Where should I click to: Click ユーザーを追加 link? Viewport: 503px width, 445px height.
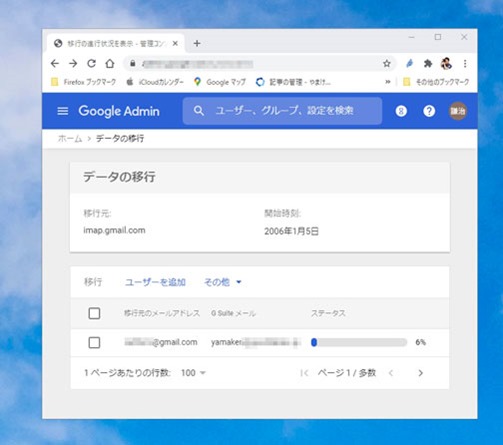(x=155, y=282)
